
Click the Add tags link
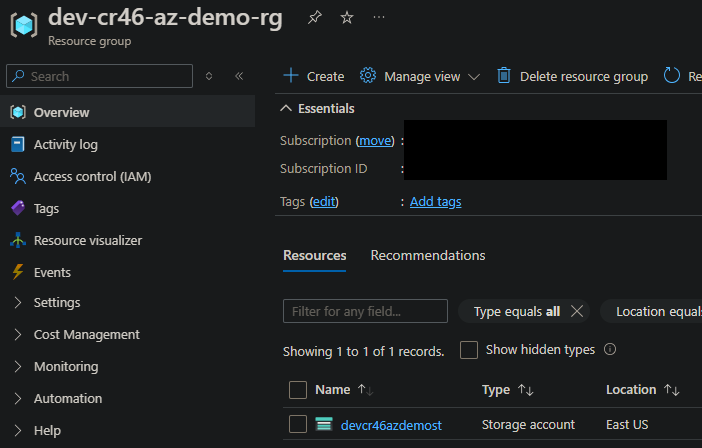435,202
